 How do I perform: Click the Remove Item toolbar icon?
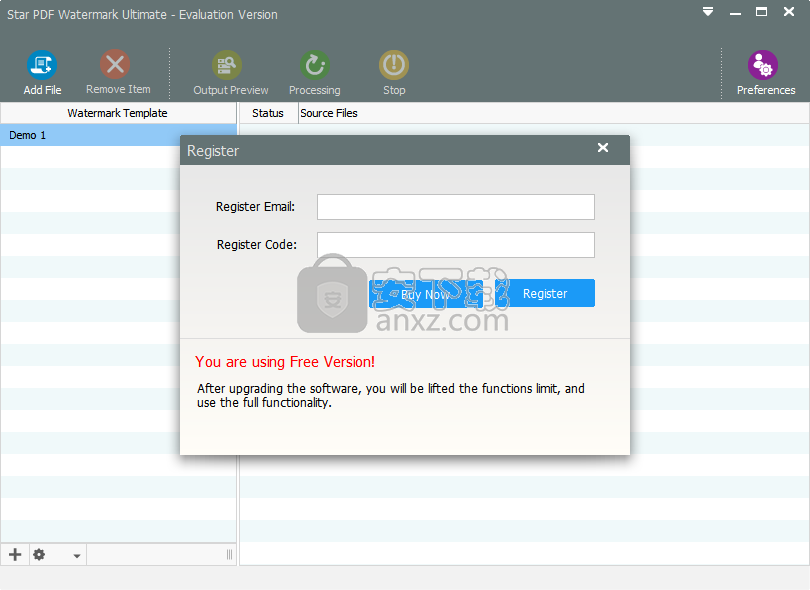point(115,65)
